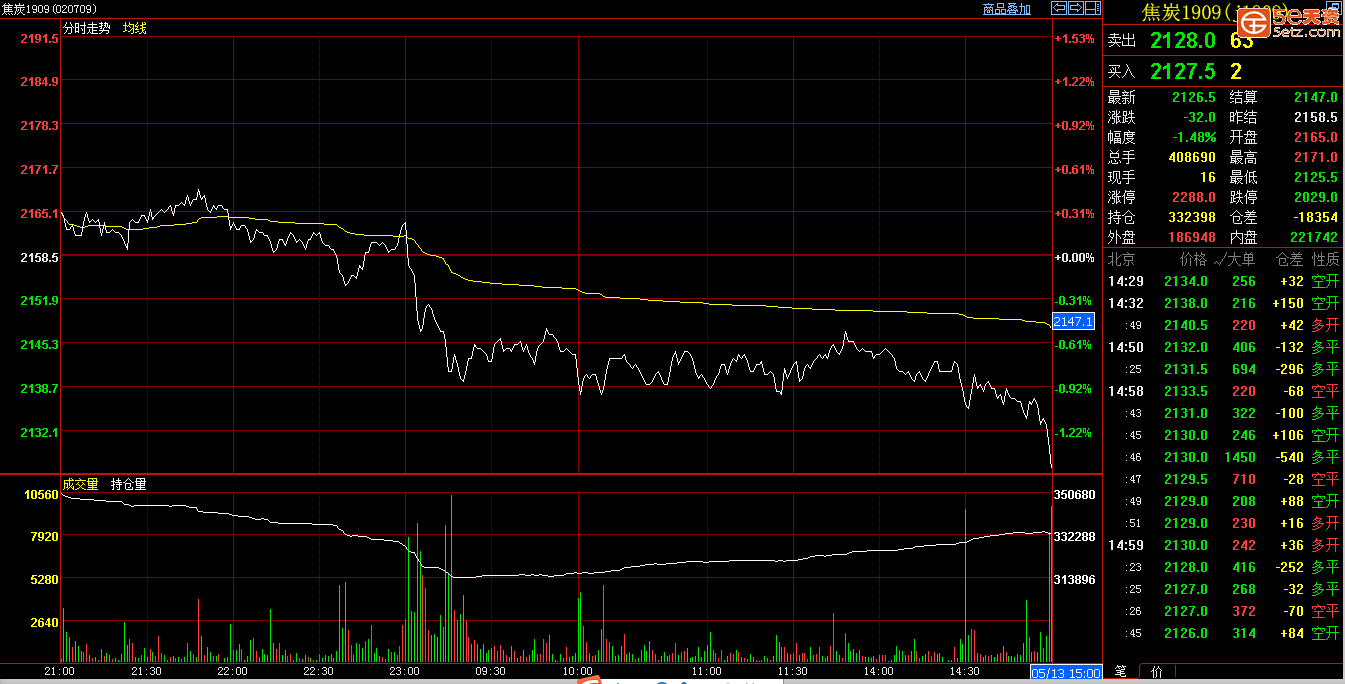Select the 14:58 tick row at 2133.5
Viewport: 1345px width, 684px height.
tap(1223, 391)
